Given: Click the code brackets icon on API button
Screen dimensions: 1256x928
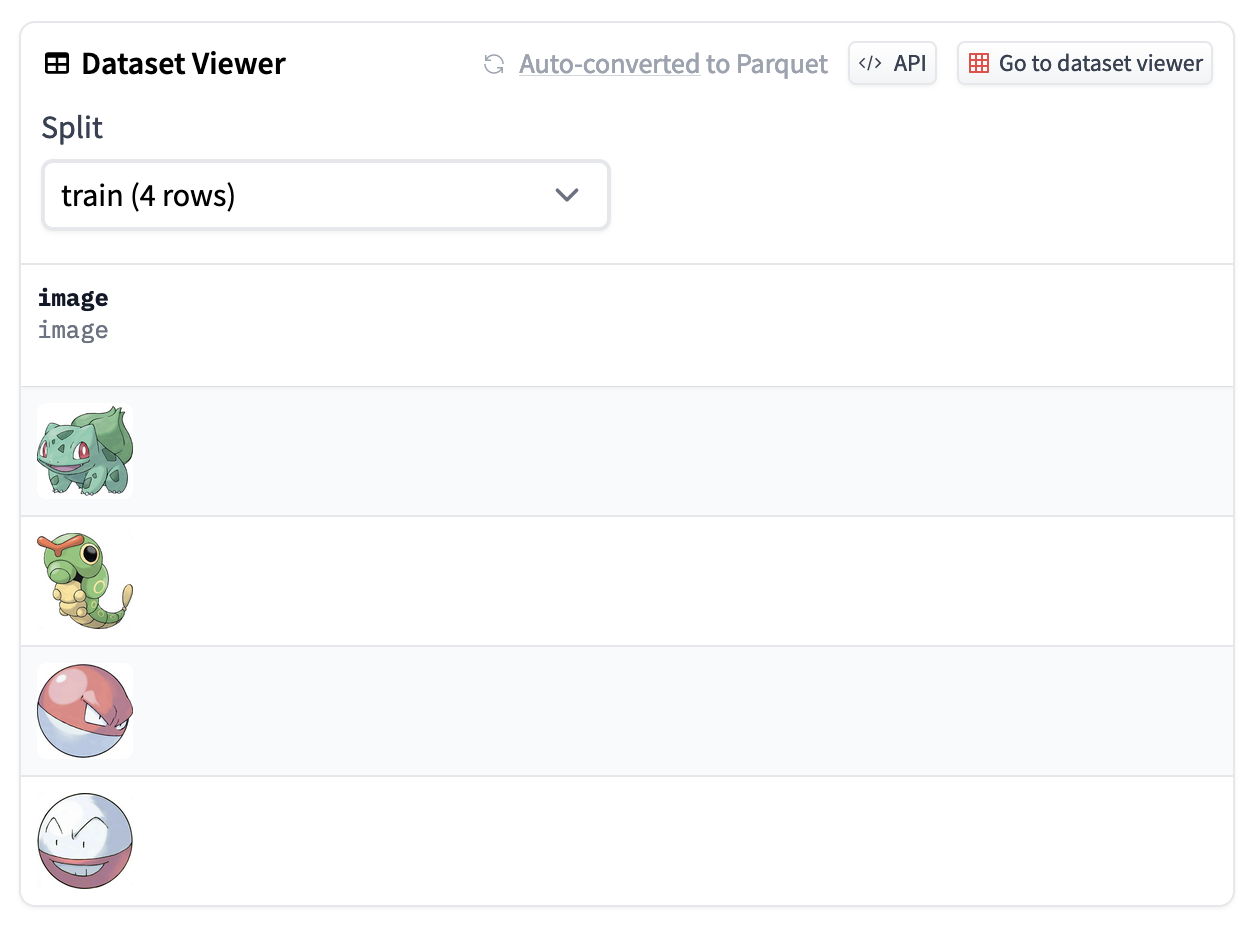Looking at the screenshot, I should (x=870, y=64).
